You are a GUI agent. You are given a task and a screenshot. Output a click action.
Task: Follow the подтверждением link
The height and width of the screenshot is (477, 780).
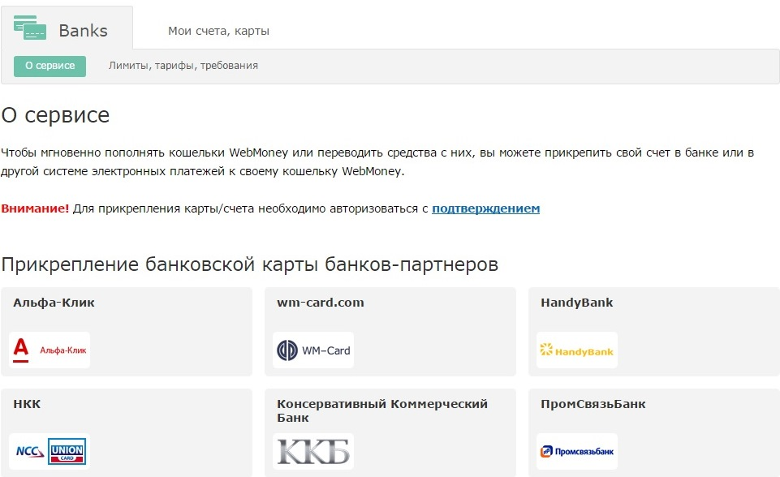[486, 208]
